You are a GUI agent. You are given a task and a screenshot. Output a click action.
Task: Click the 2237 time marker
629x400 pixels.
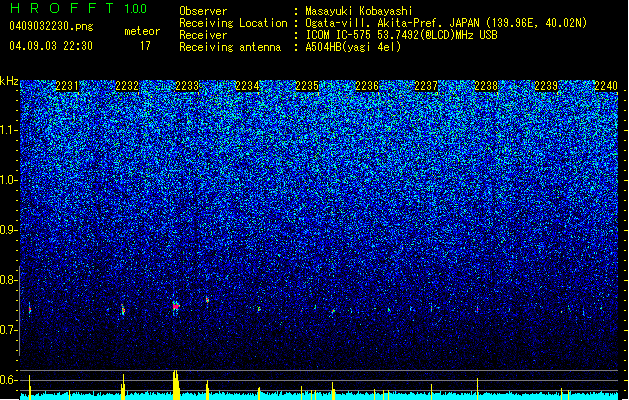point(426,86)
